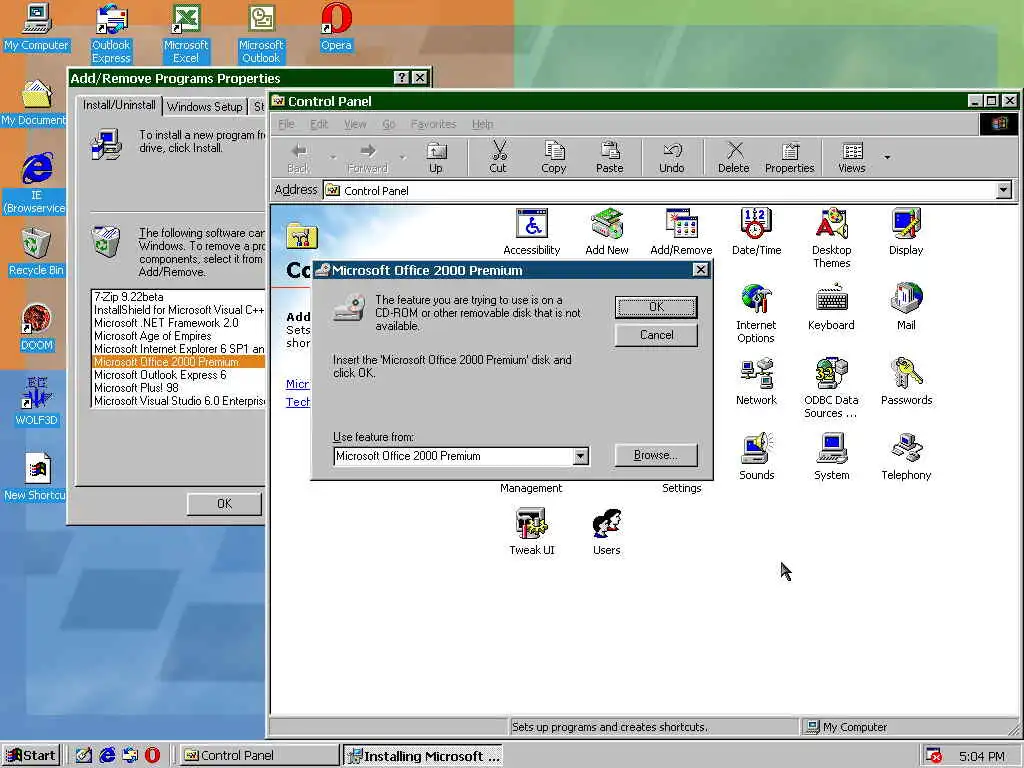Open the Add/Remove programs icon

[681, 232]
